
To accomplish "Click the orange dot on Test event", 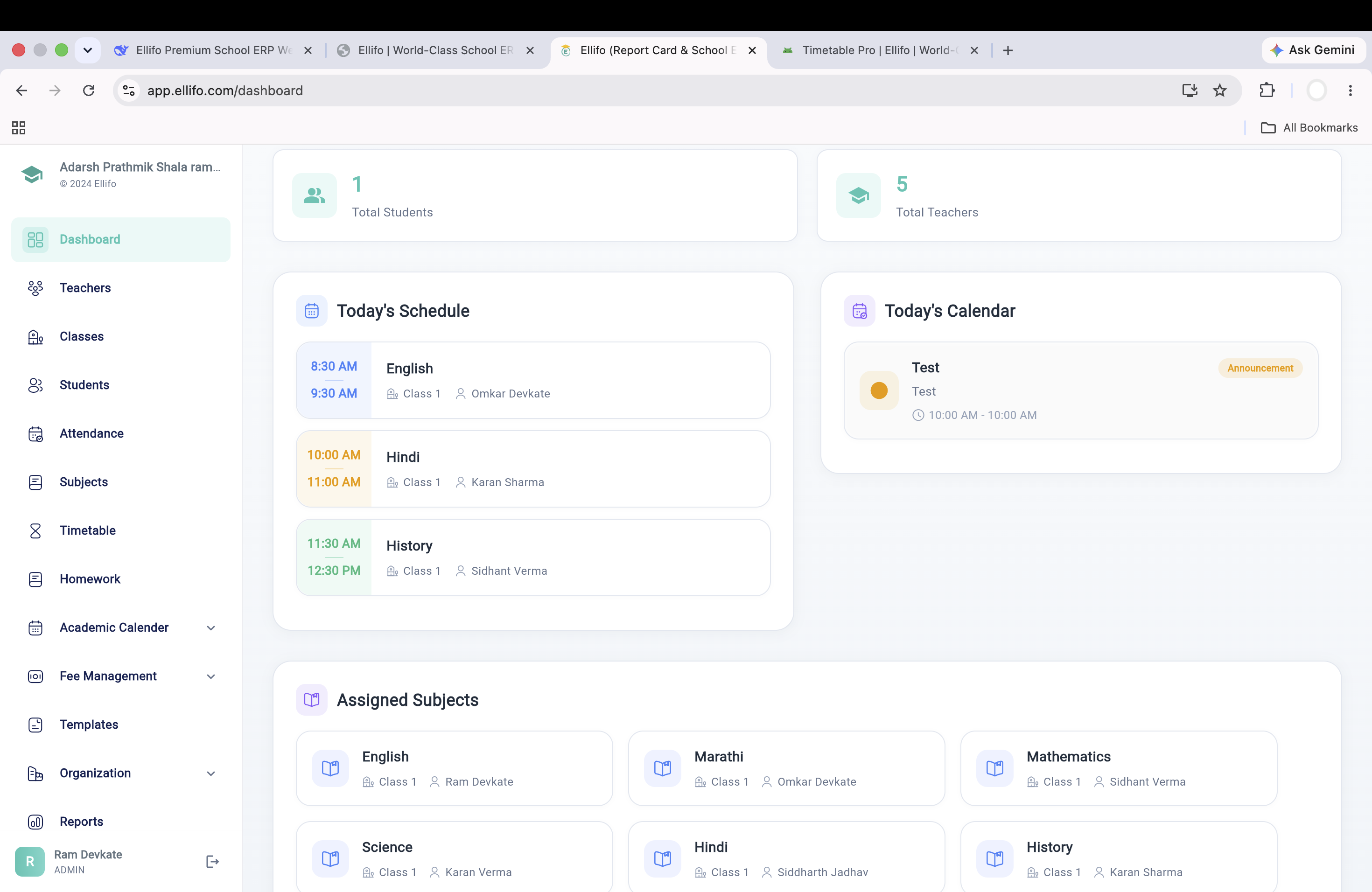I will (879, 390).
